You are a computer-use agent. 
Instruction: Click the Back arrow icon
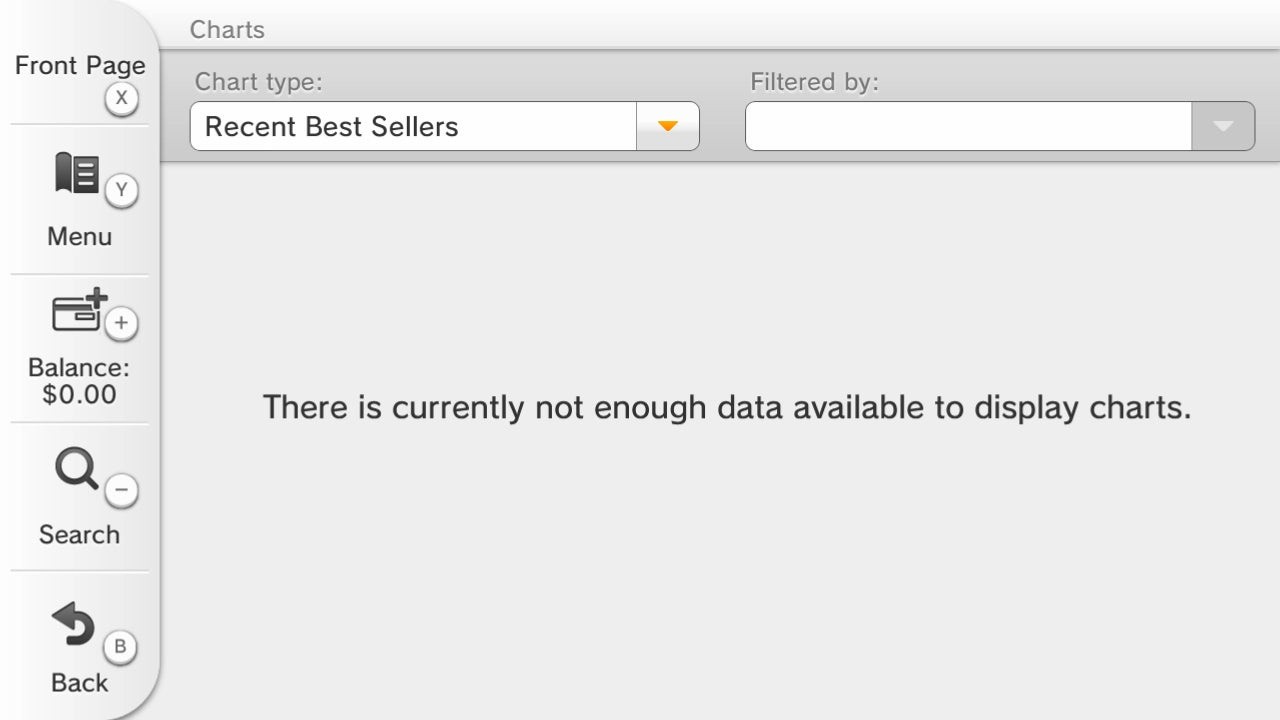click(74, 624)
